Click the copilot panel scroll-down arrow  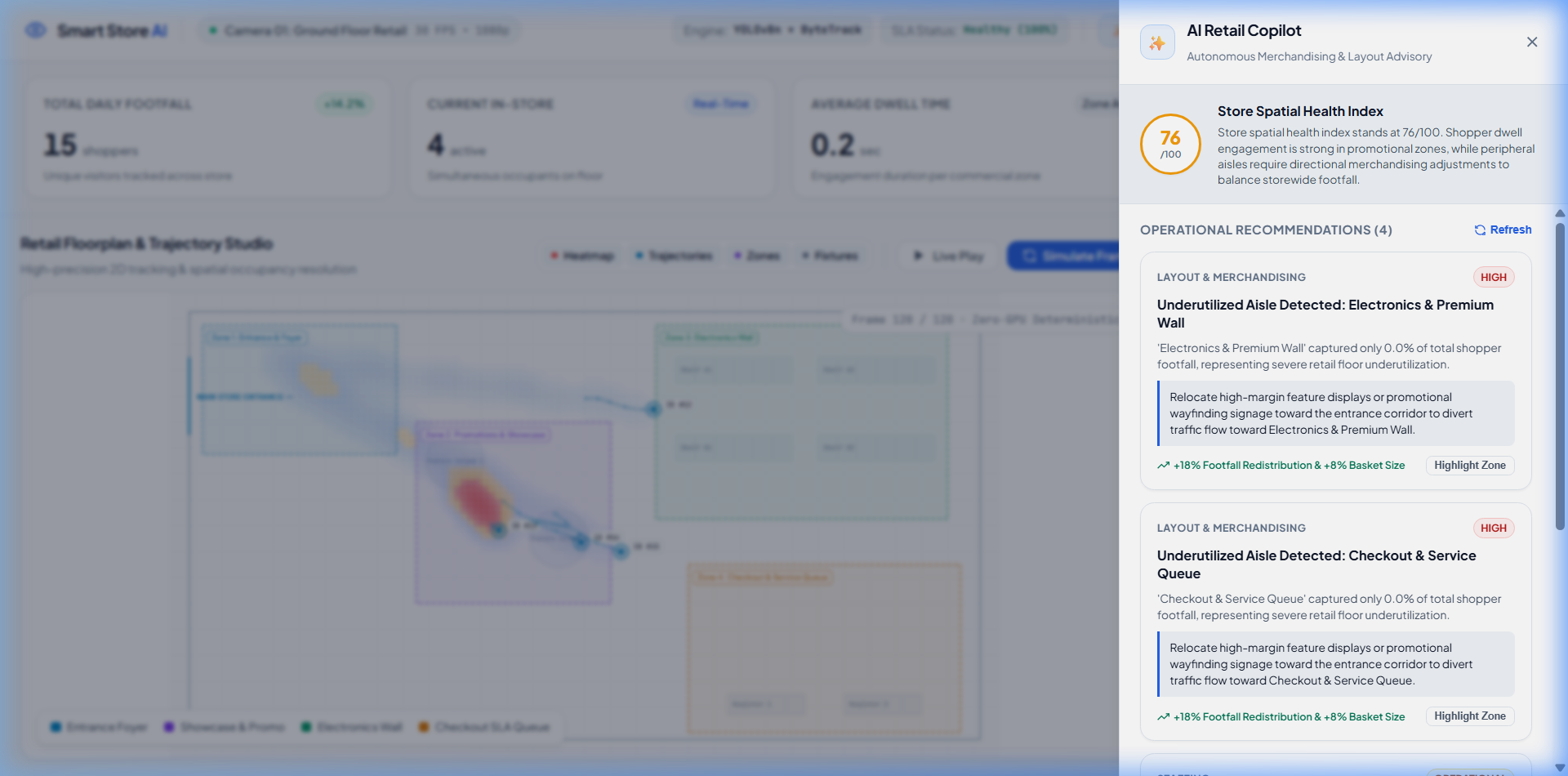coord(1560,767)
